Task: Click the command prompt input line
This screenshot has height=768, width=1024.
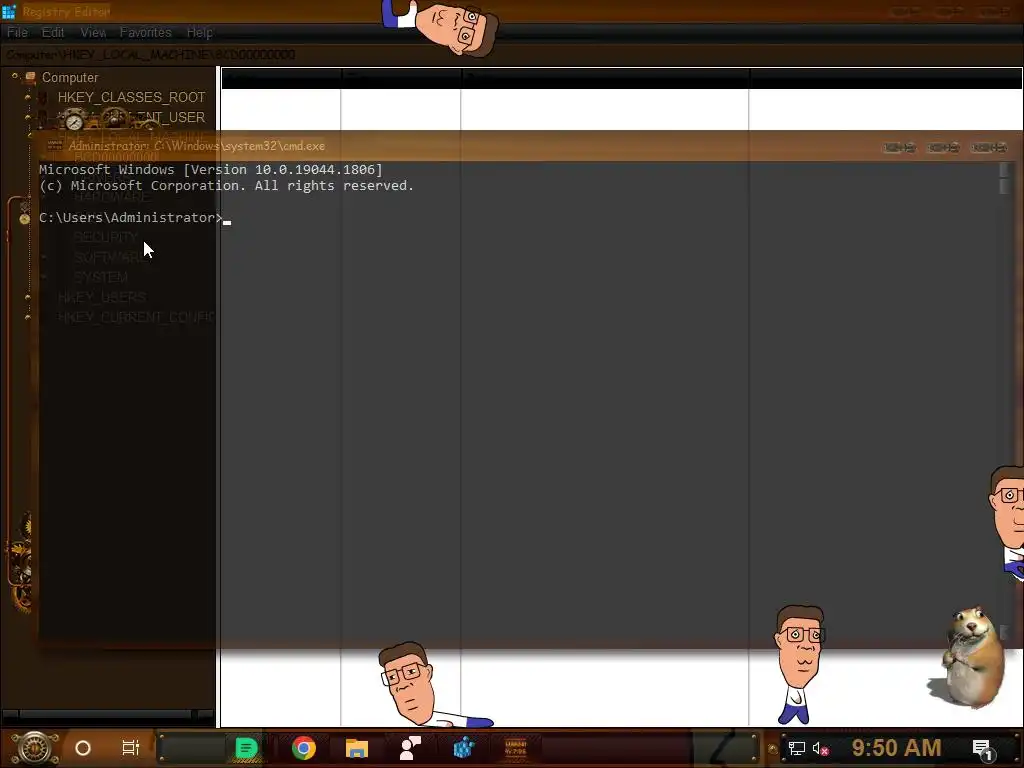Action: click(135, 218)
